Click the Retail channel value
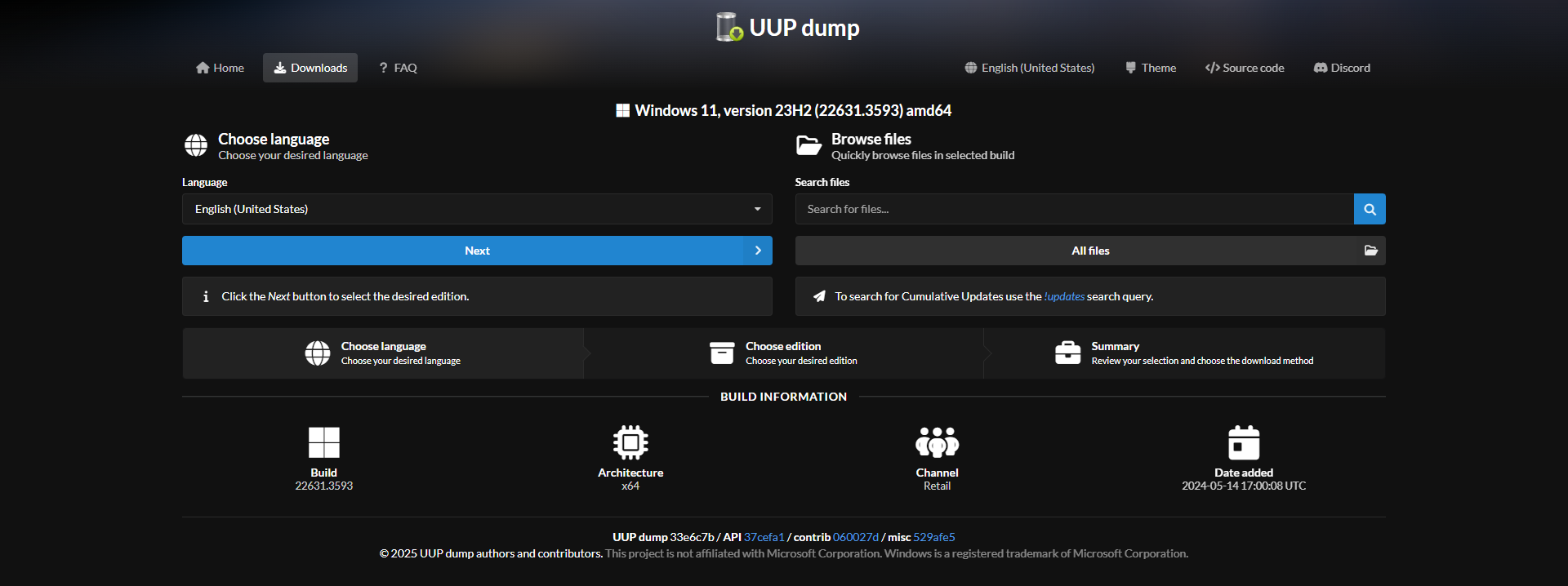1568x586 pixels. coord(937,486)
